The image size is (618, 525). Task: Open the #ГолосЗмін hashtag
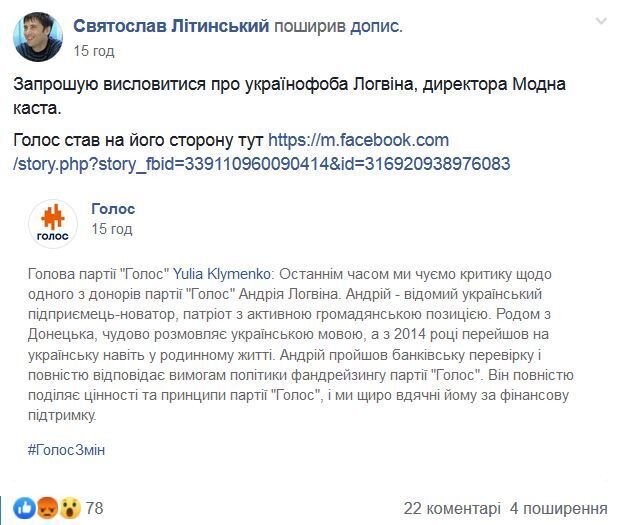(x=67, y=450)
